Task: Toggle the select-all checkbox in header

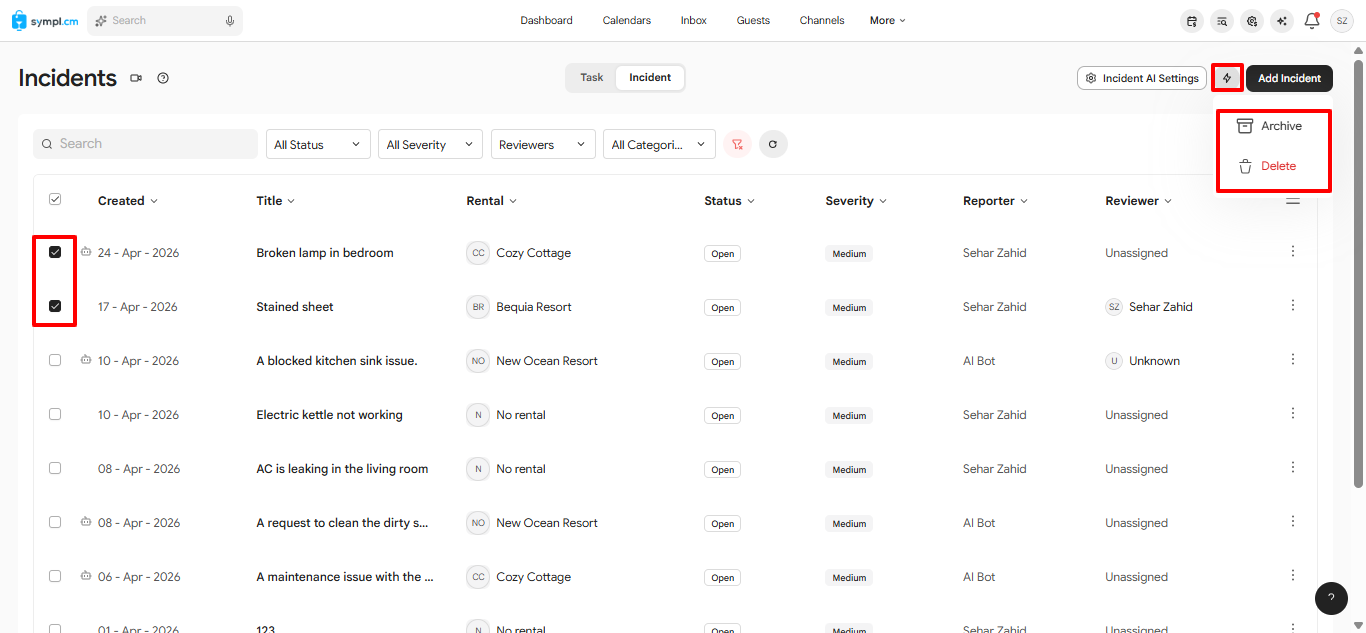Action: point(55,200)
